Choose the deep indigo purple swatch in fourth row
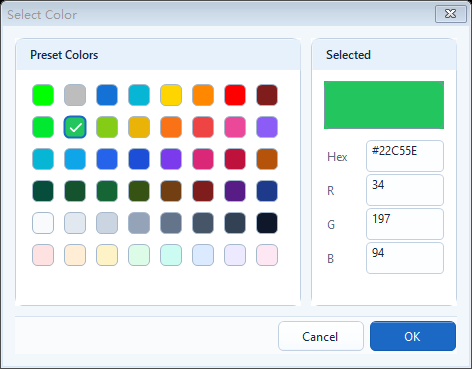 coord(235,191)
